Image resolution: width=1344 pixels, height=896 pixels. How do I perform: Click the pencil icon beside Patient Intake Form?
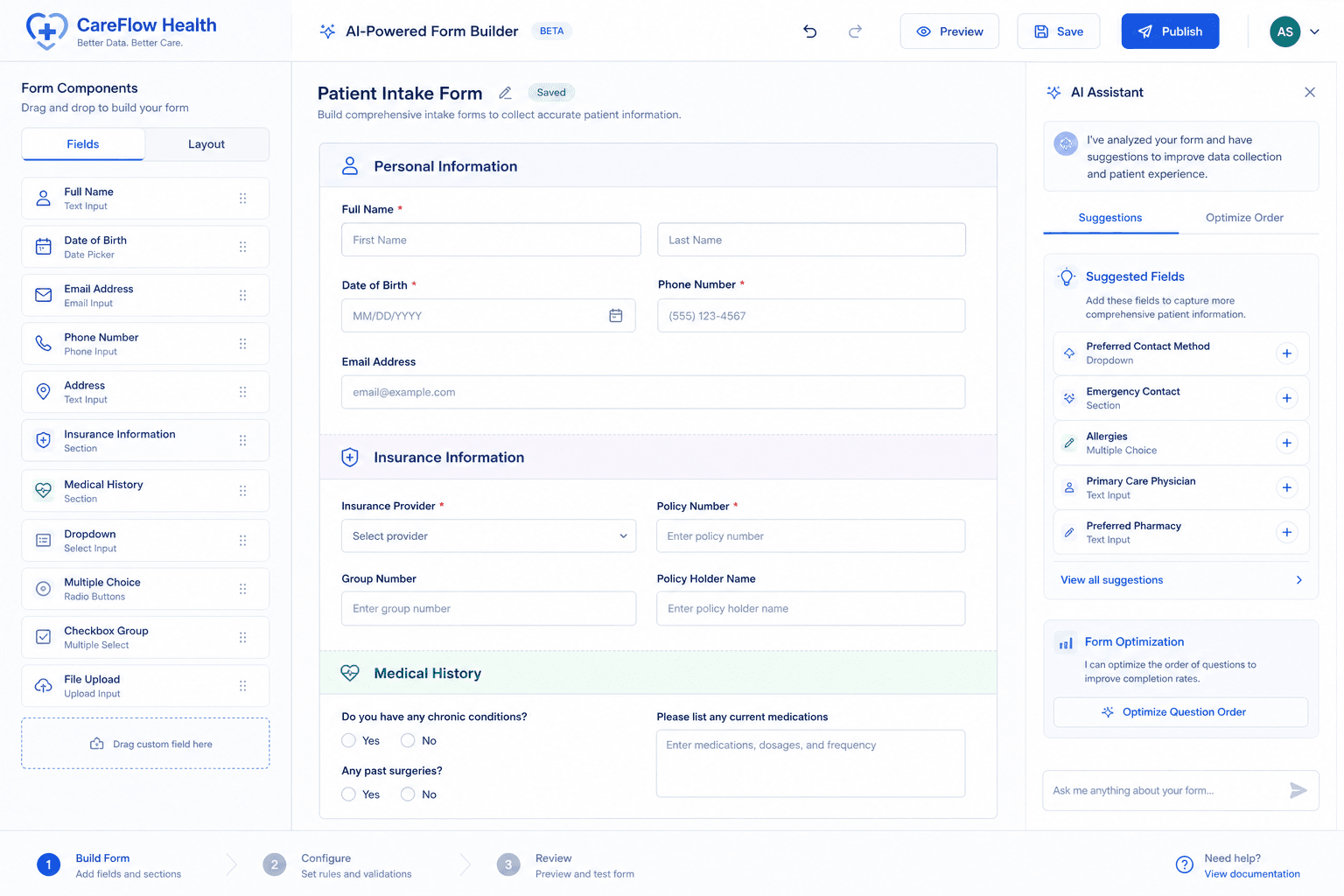505,93
